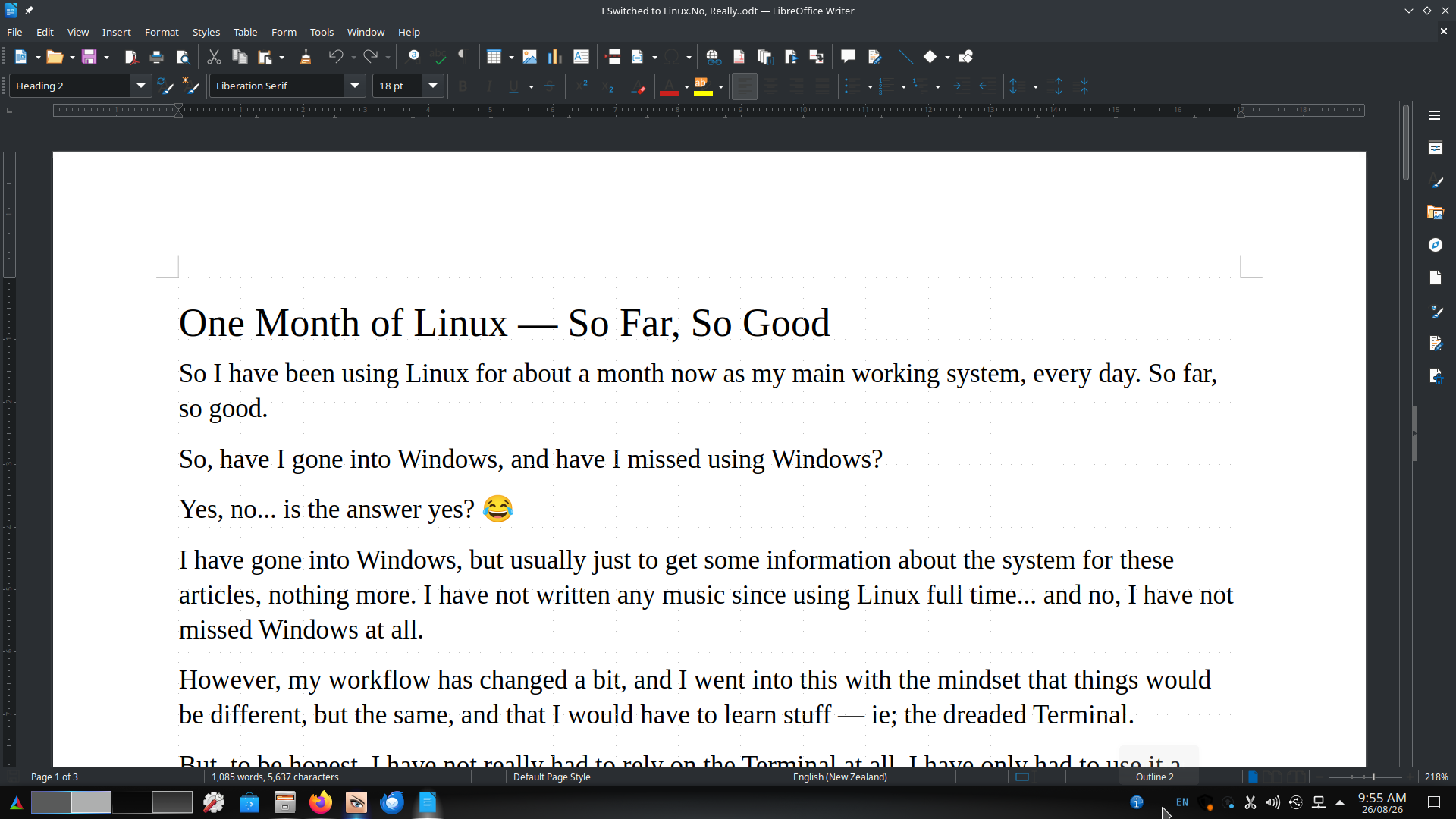Open the Paste options dropdown arrow
Viewport: 1456px width, 819px height.
coord(281,58)
